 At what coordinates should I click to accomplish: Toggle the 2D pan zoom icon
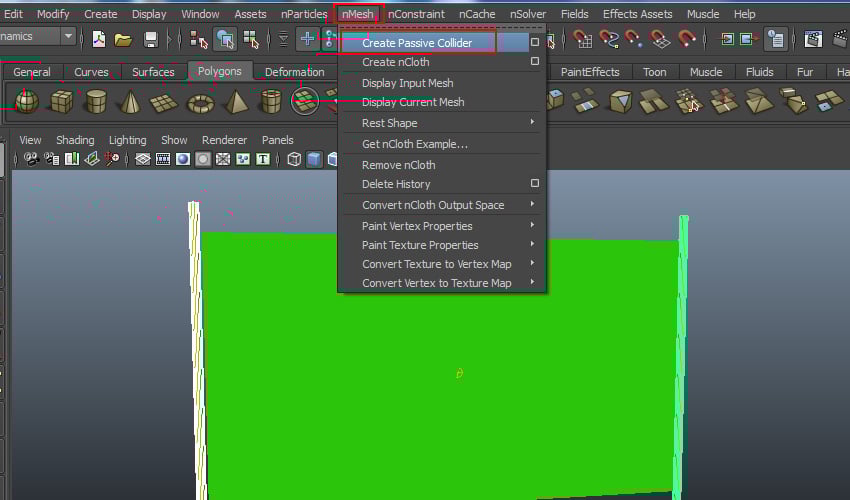pyautogui.click(x=112, y=159)
